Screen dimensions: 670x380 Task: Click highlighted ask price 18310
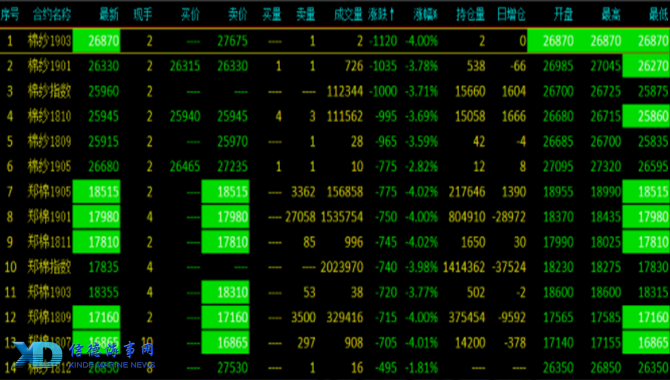pyautogui.click(x=225, y=292)
